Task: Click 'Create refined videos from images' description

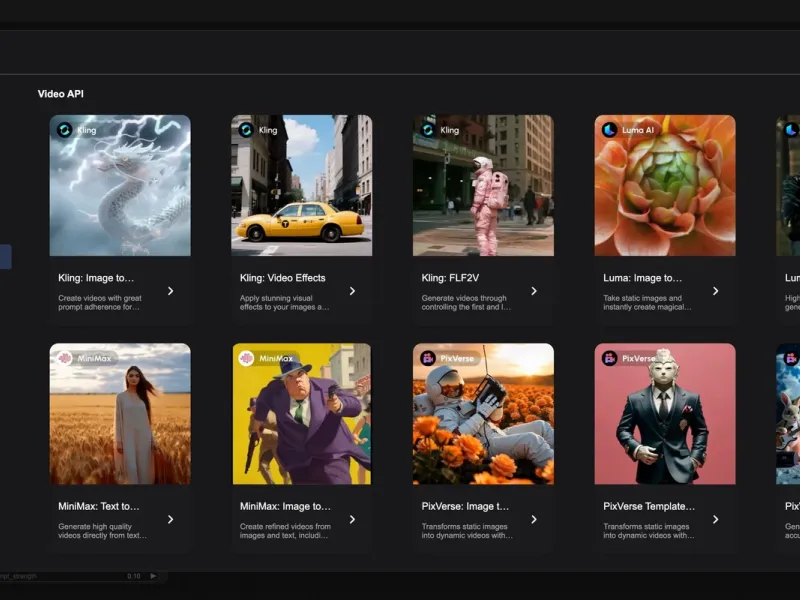Action: click(x=285, y=531)
